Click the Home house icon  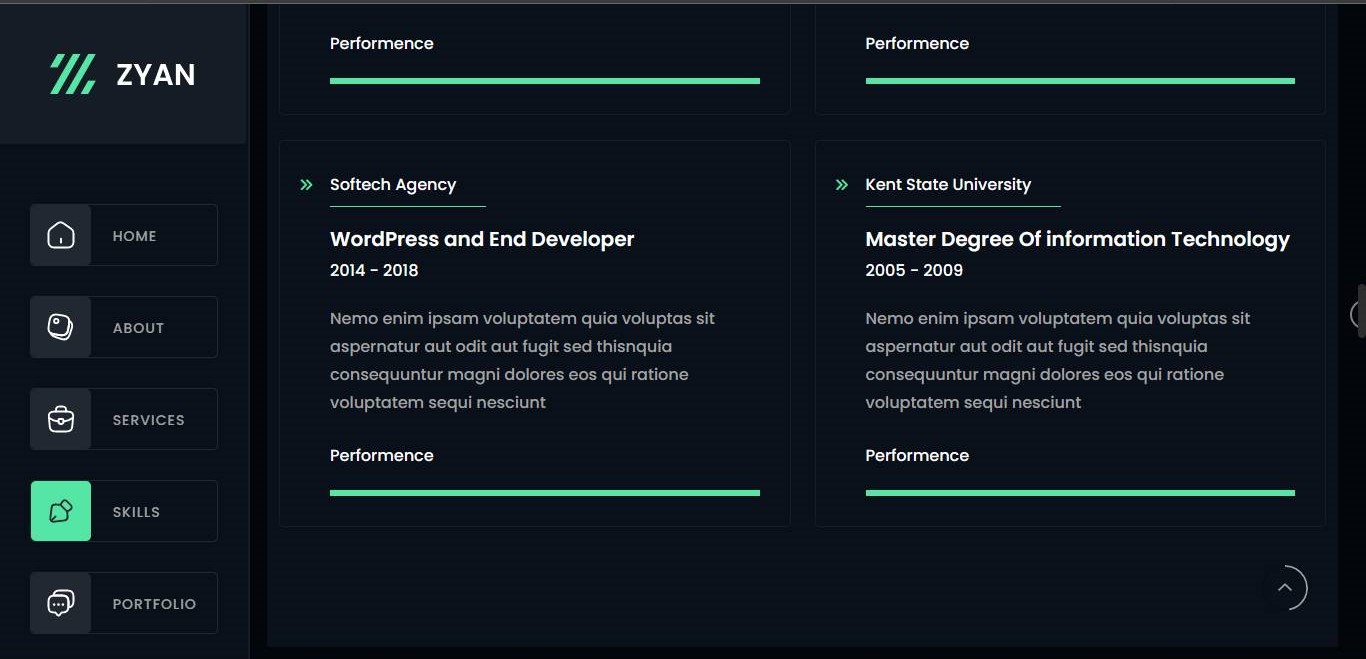(x=61, y=236)
